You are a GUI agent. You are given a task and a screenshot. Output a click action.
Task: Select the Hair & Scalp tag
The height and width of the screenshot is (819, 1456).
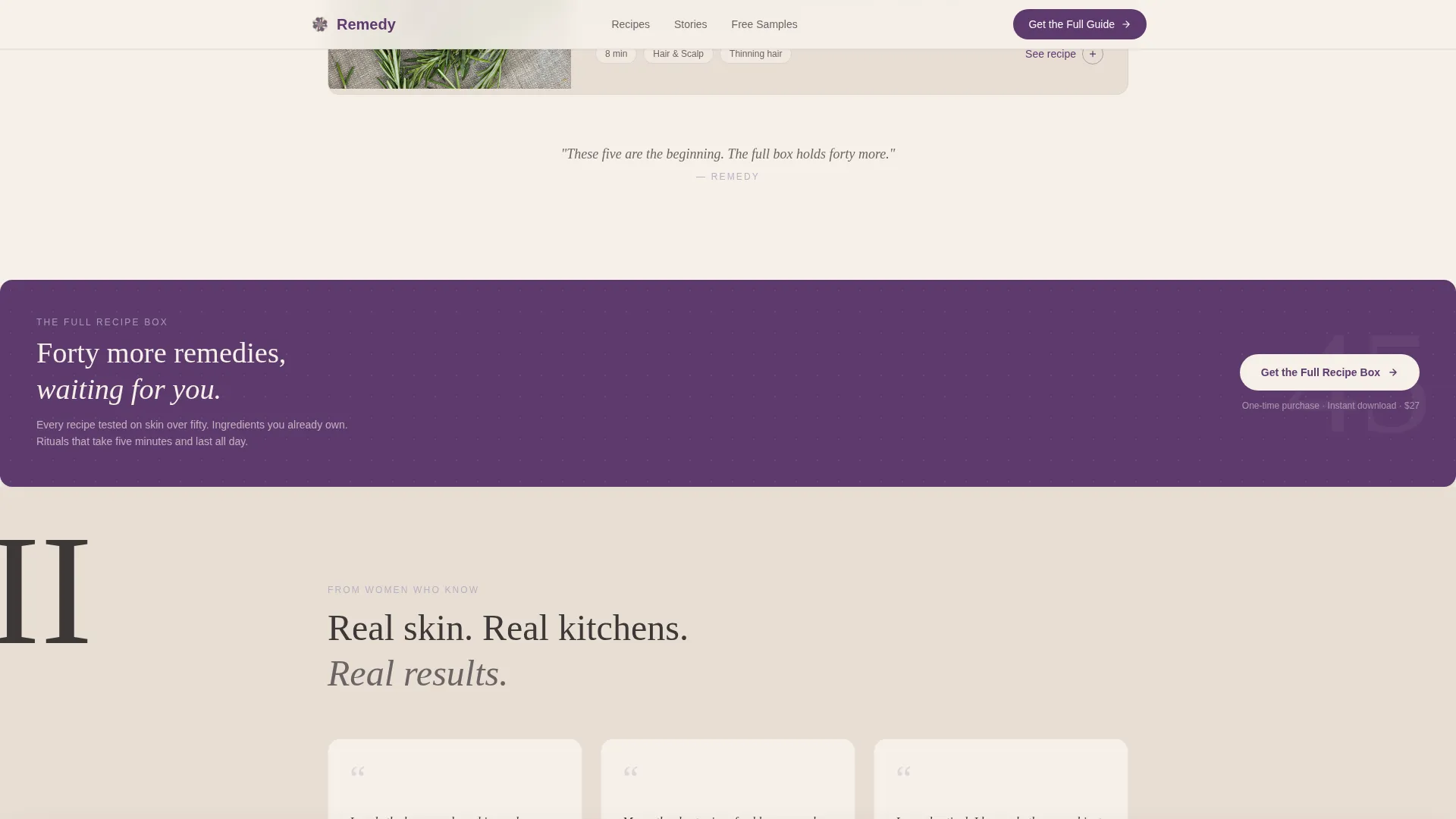(678, 54)
